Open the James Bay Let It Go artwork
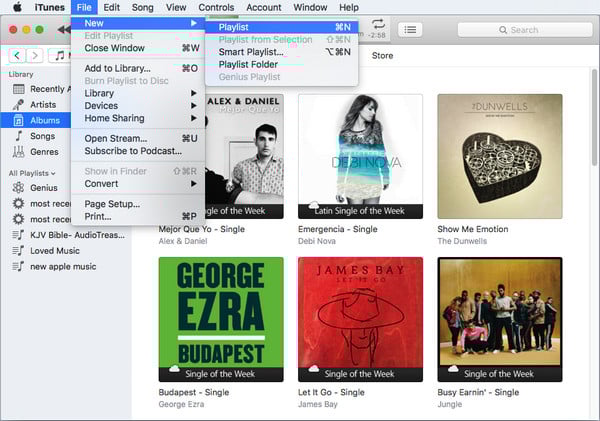This screenshot has height=421, width=600. [360, 319]
